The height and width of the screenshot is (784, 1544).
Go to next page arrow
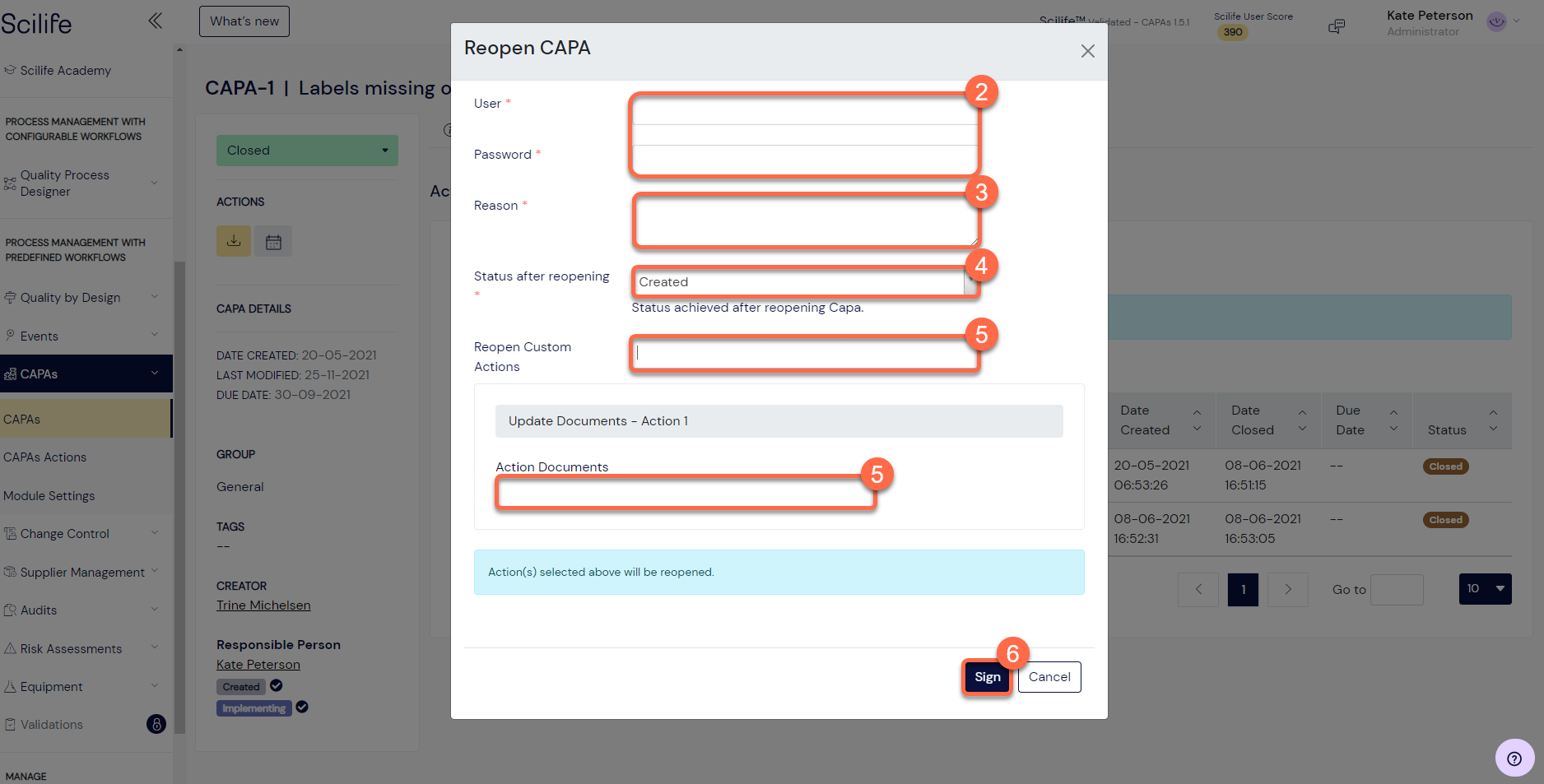tap(1288, 589)
